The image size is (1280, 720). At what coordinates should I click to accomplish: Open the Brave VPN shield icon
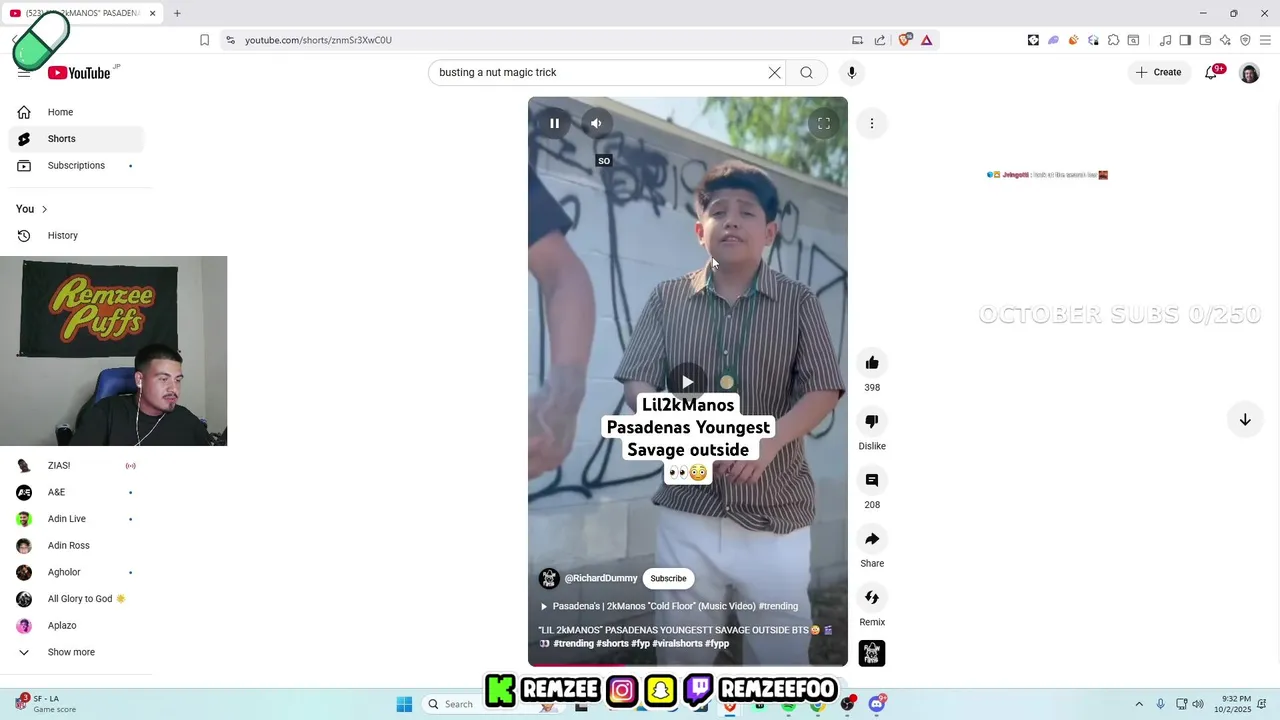(1245, 40)
